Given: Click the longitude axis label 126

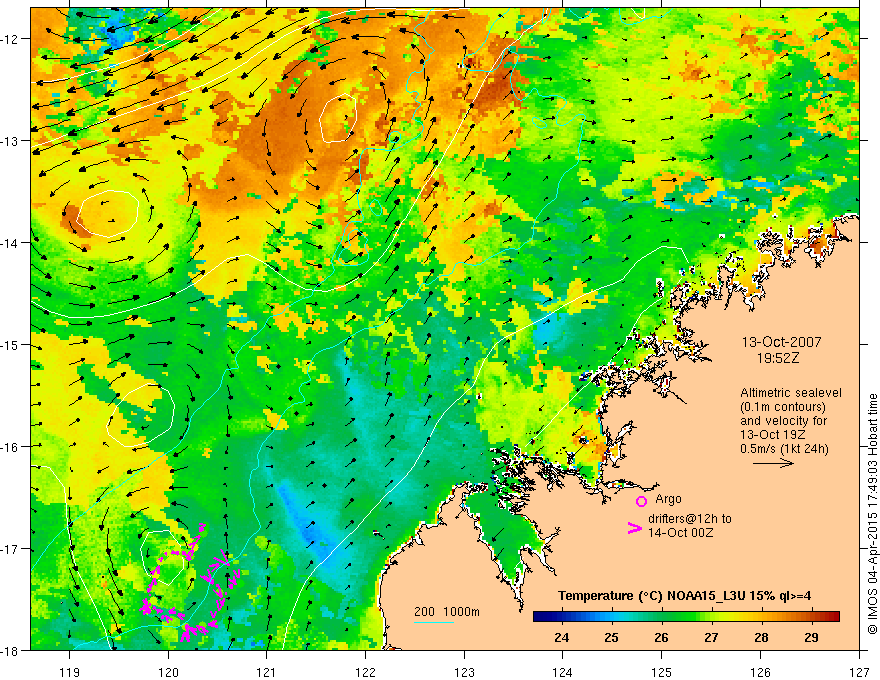Looking at the screenshot, I should [x=760, y=672].
